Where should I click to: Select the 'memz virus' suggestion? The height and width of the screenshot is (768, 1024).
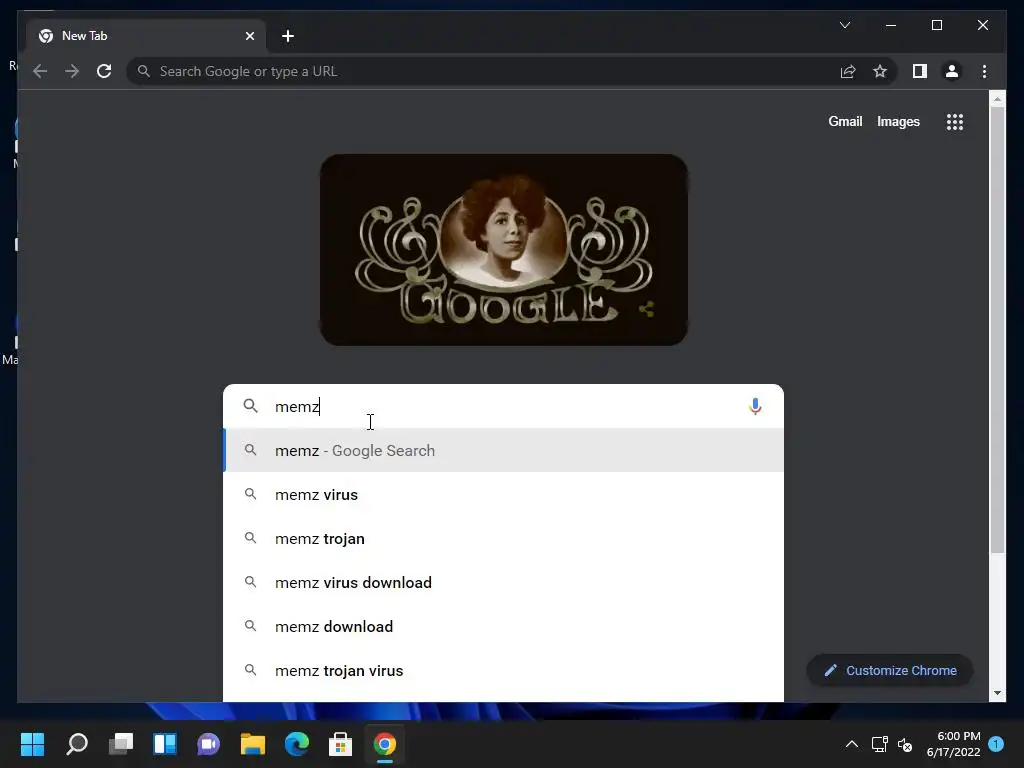(x=503, y=494)
